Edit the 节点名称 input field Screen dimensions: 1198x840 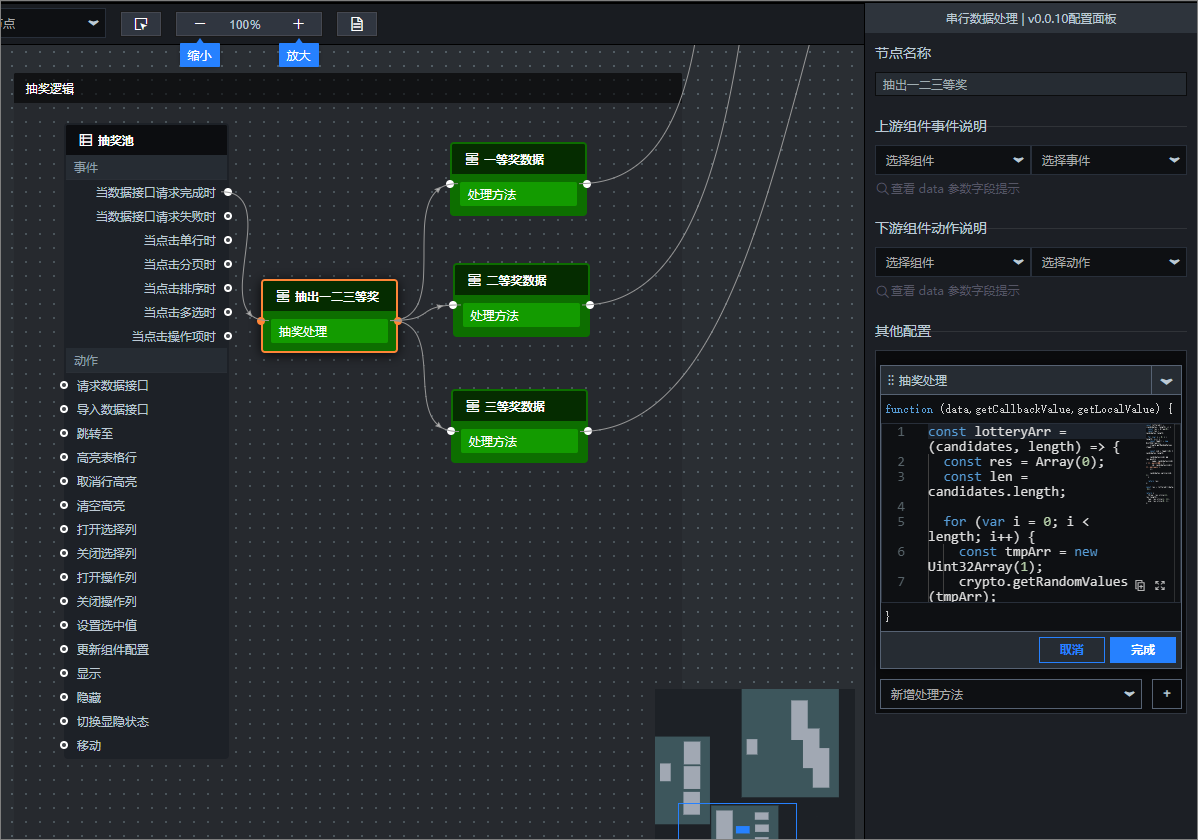coord(1030,85)
